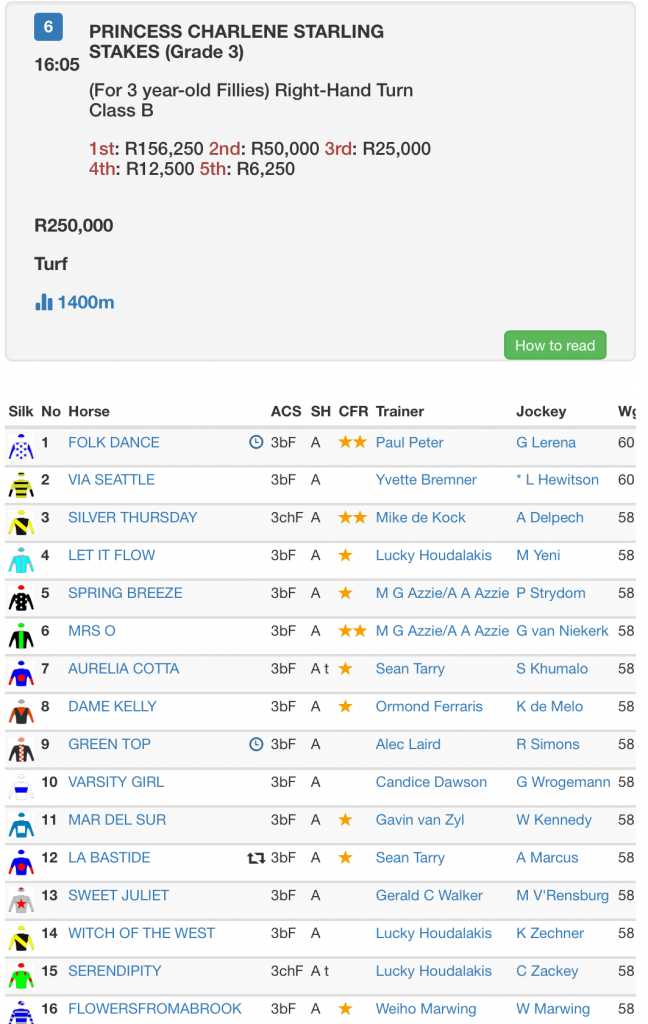Click the clock icon beside FOLK DANCE
This screenshot has width=648, height=1024.
pos(256,442)
